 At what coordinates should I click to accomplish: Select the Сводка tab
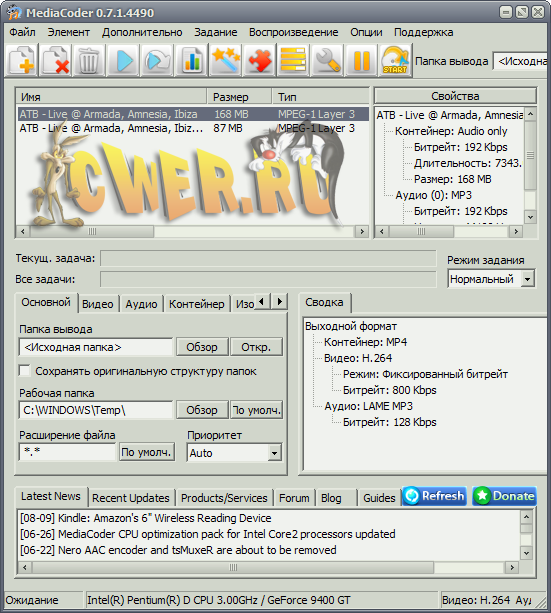[324, 302]
